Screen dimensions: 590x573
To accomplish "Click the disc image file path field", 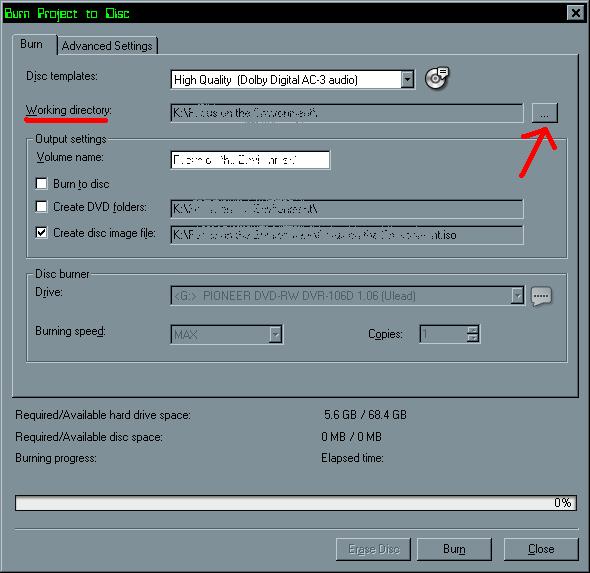I will click(347, 235).
